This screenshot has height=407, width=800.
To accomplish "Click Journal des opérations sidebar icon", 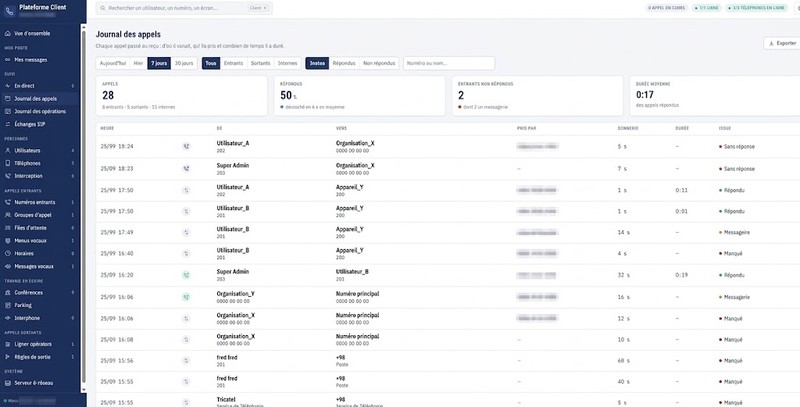I will pos(8,112).
